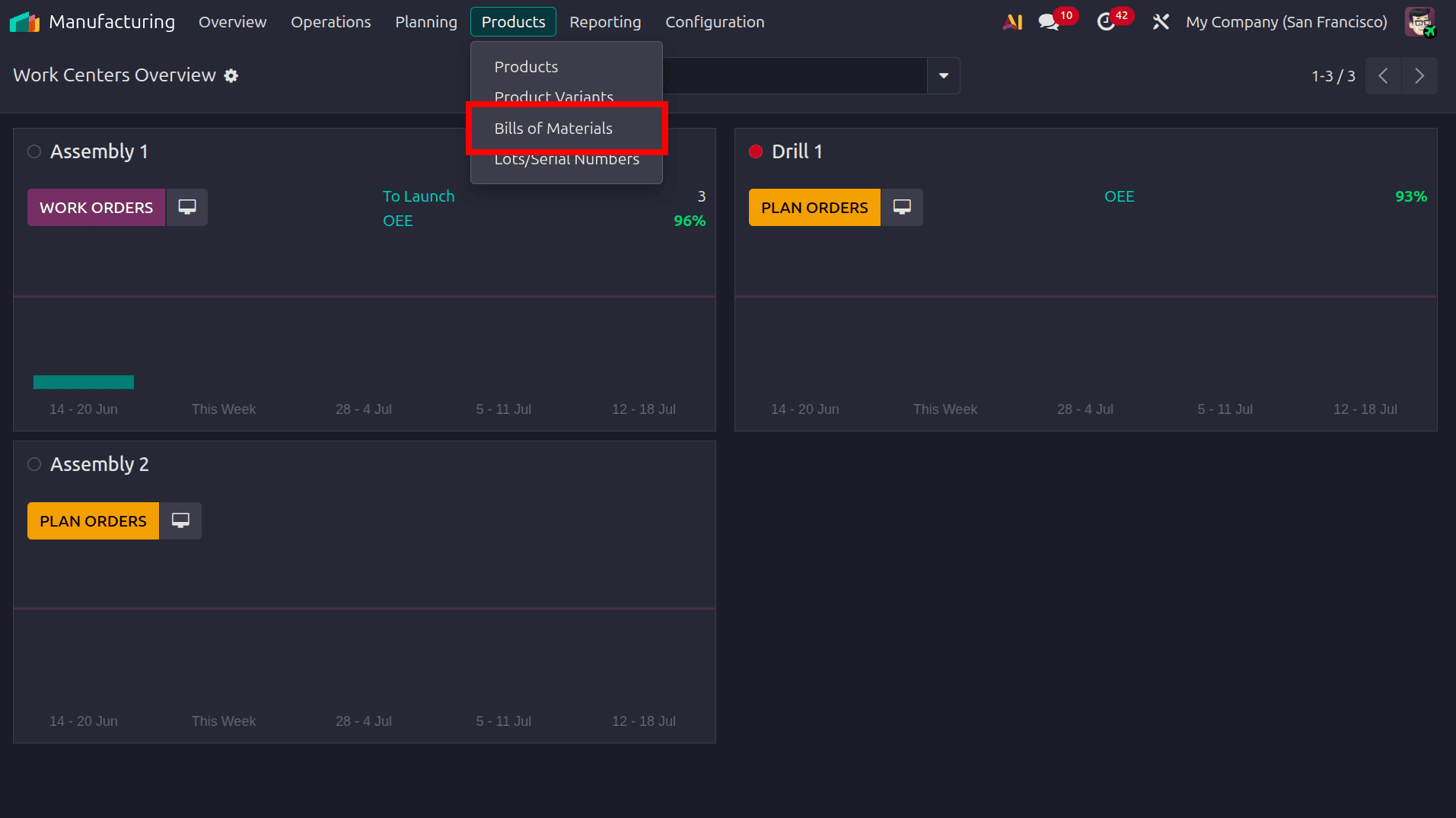The width and height of the screenshot is (1456, 818).
Task: Click This Week label in Assembly 1 chart
Action: pos(224,409)
